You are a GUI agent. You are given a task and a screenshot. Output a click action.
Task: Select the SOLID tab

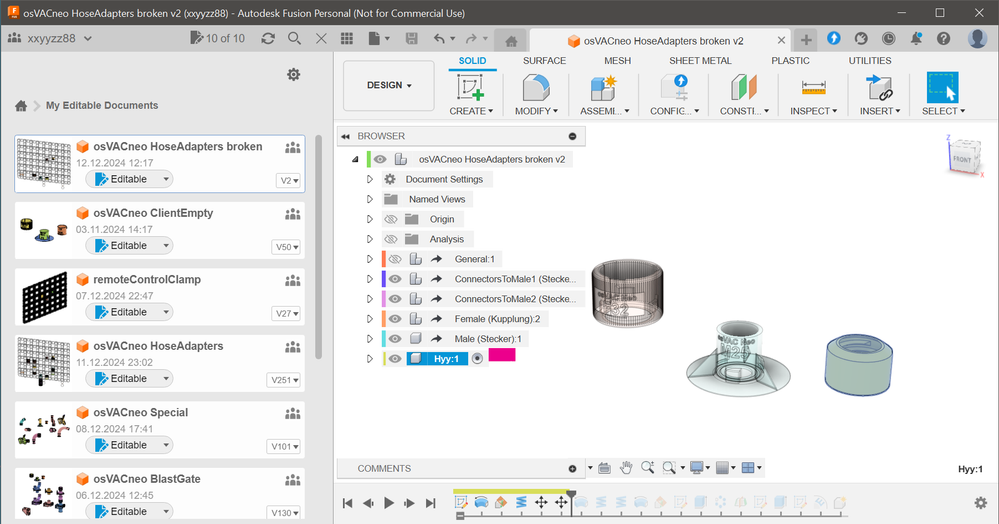click(x=472, y=61)
